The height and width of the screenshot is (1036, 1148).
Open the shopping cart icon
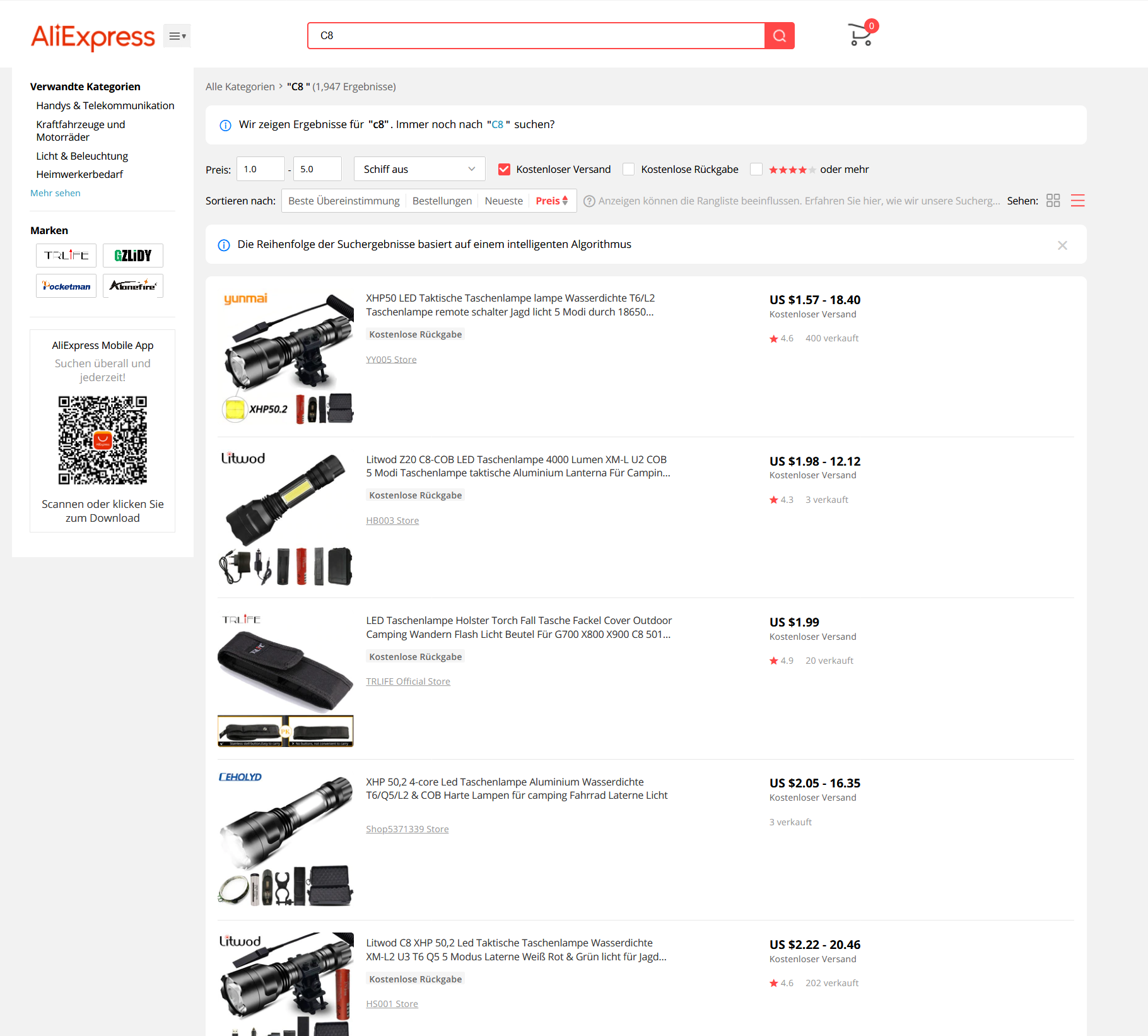click(861, 34)
